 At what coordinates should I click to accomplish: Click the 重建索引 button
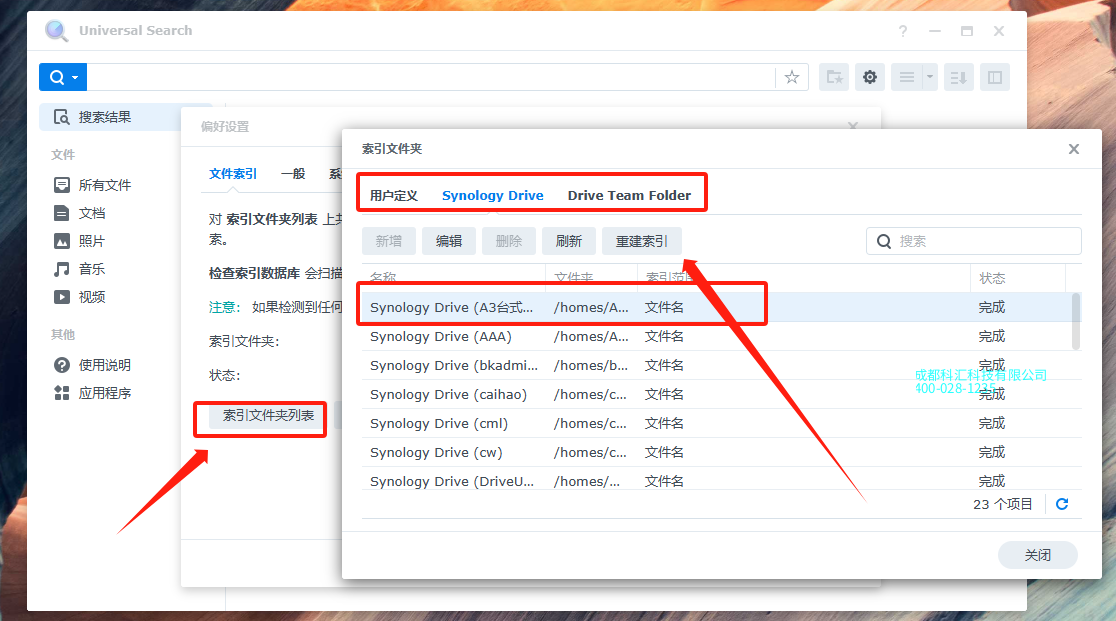(x=641, y=241)
